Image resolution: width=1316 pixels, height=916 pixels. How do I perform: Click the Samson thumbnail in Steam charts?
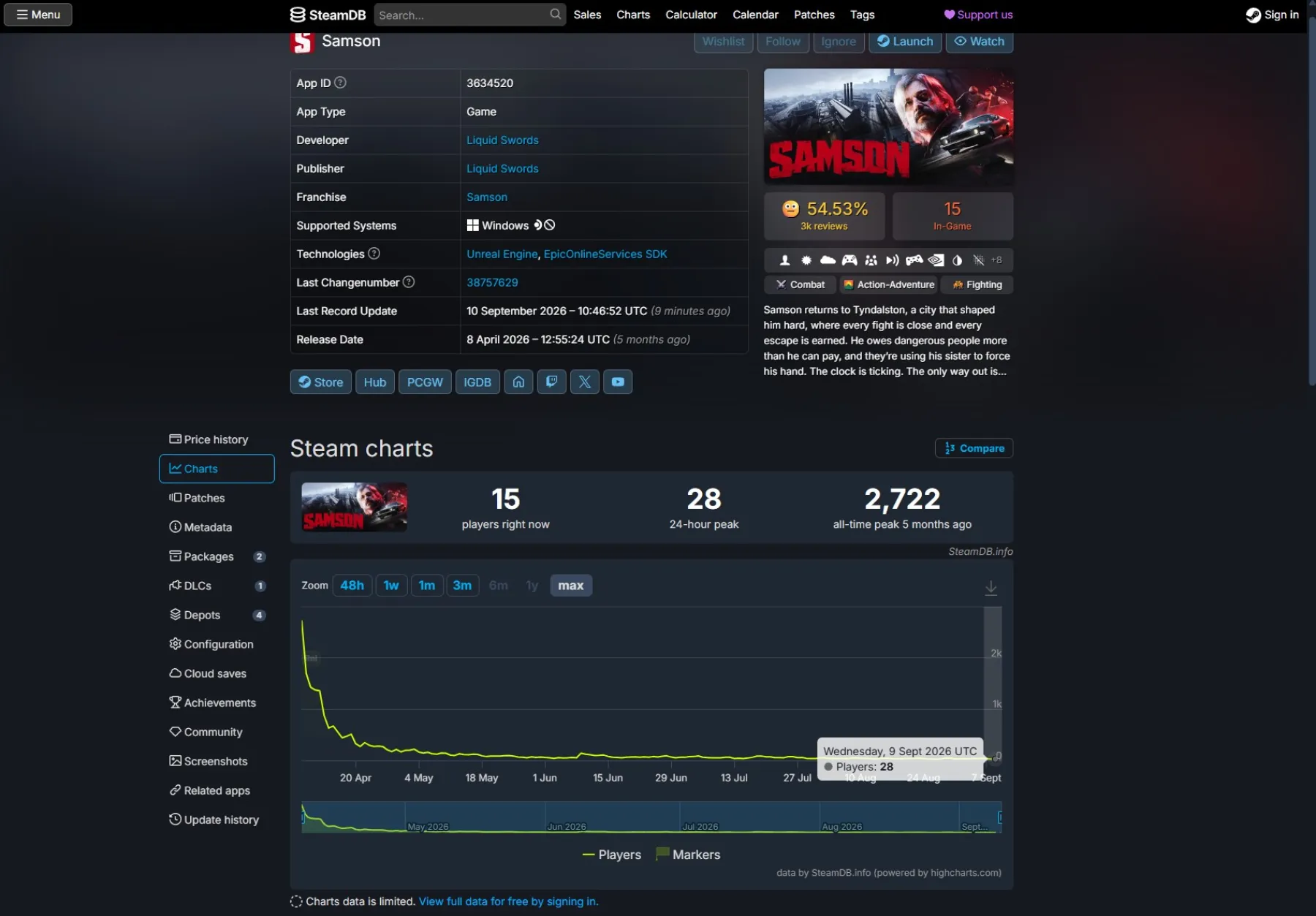point(355,507)
